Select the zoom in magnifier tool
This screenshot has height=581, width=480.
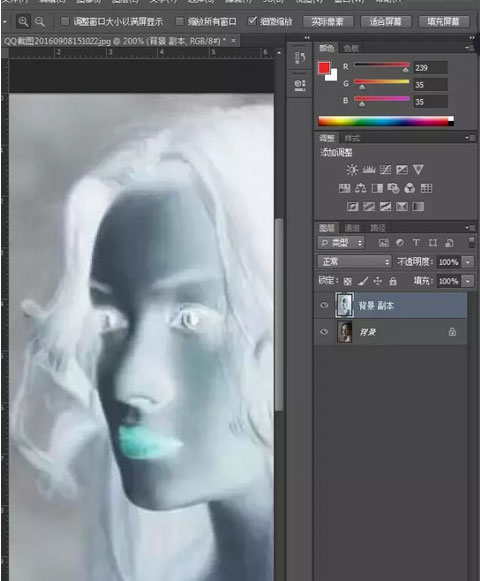click(x=23, y=21)
